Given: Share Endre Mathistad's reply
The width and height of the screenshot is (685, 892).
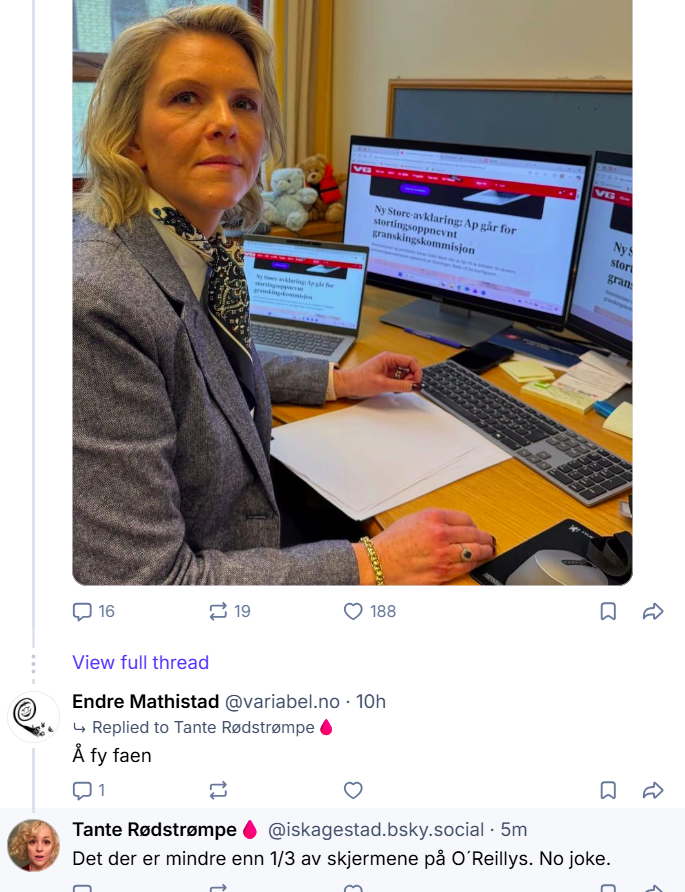Looking at the screenshot, I should [x=653, y=790].
